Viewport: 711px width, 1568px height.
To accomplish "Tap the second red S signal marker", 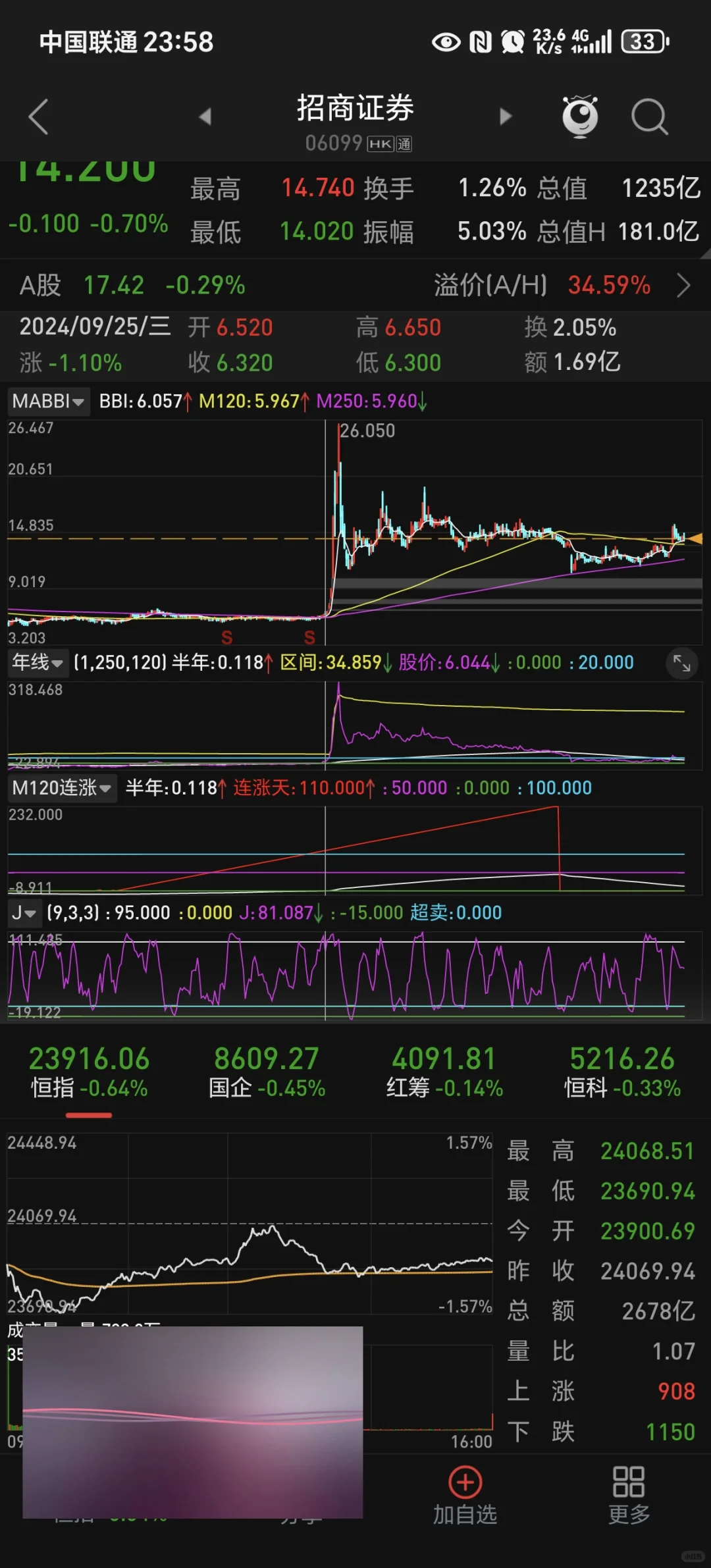I will tap(309, 637).
